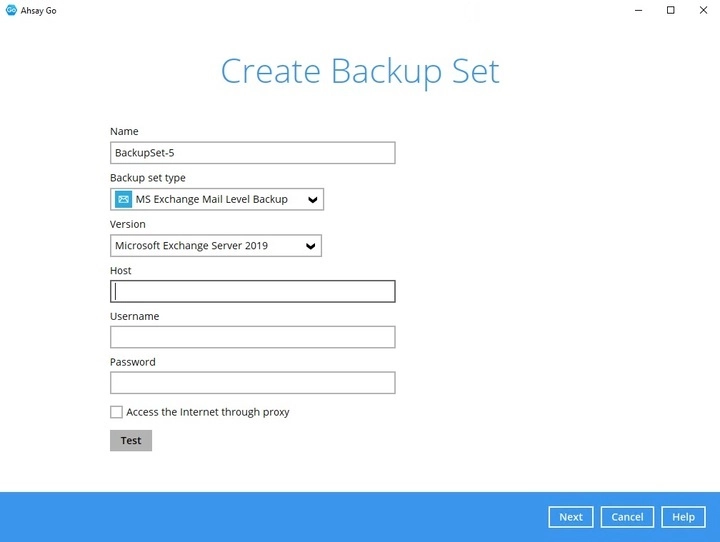Click the 'Name' label text
This screenshot has width=720, height=542.
[124, 131]
